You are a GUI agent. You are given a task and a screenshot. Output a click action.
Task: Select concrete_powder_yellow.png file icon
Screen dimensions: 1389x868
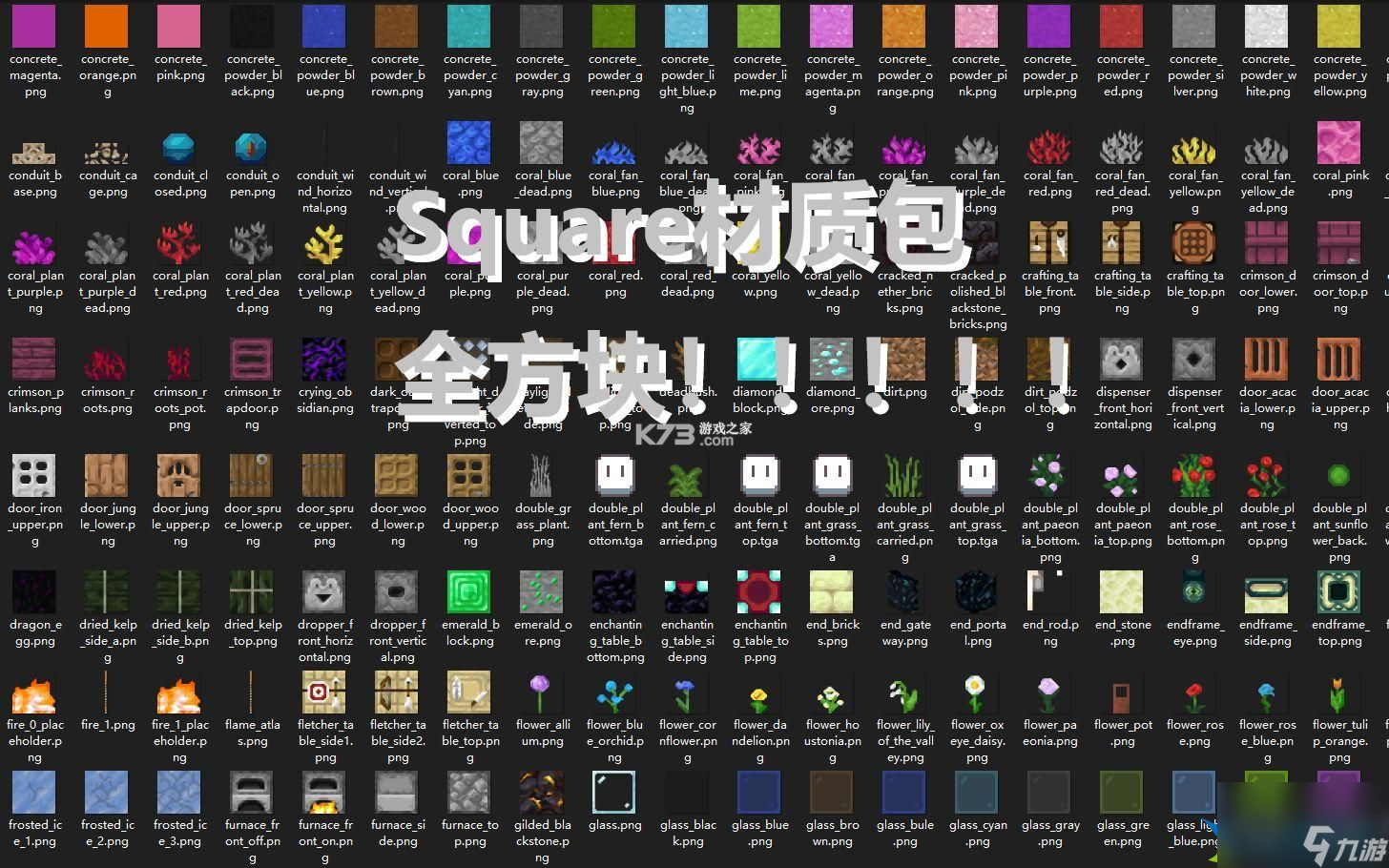1339,26
